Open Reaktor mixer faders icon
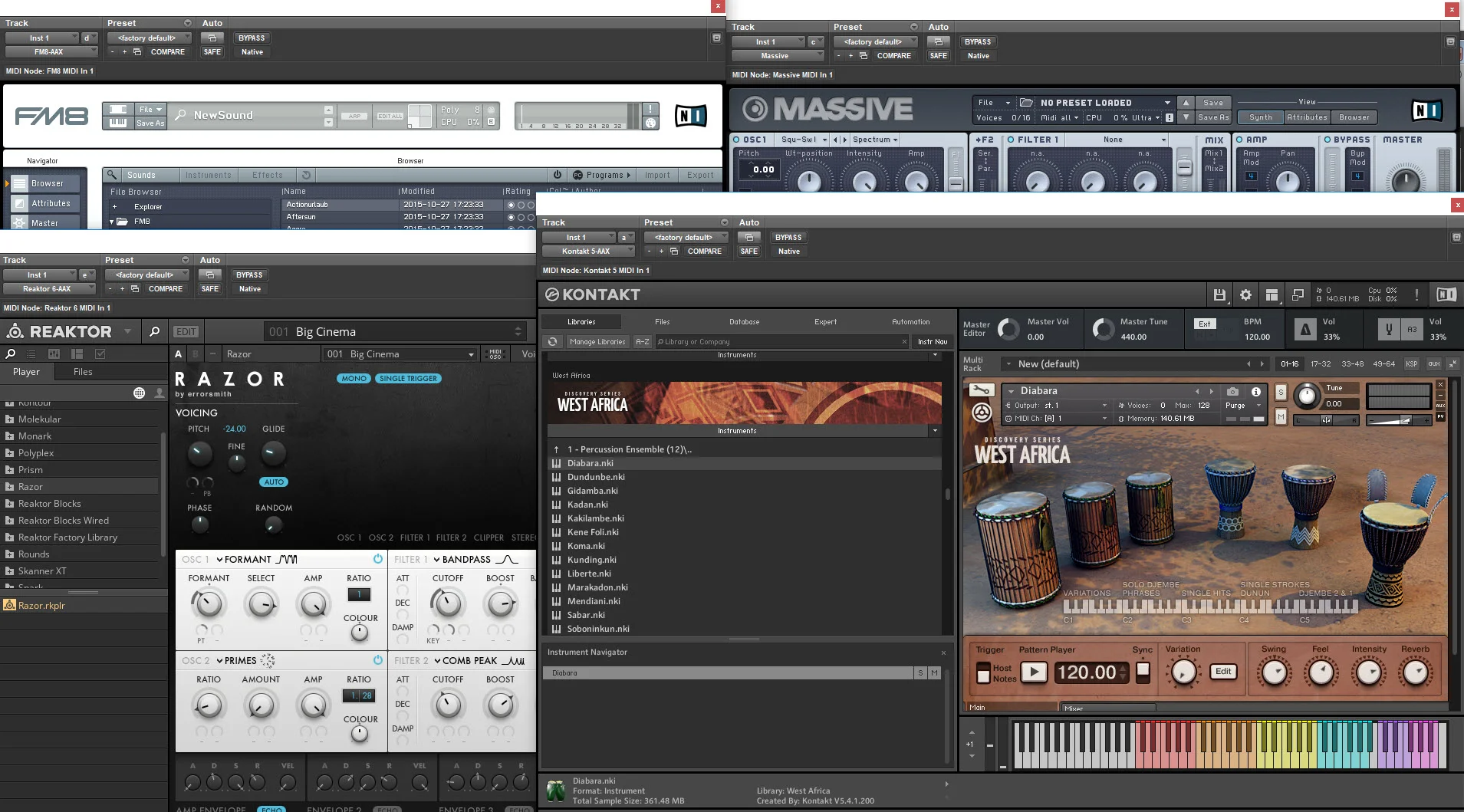The height and width of the screenshot is (812, 1464). point(54,354)
